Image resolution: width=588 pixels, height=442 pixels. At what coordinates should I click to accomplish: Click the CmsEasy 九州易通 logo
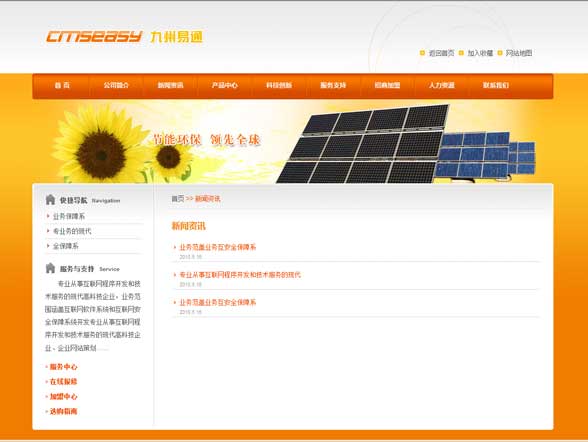[124, 37]
